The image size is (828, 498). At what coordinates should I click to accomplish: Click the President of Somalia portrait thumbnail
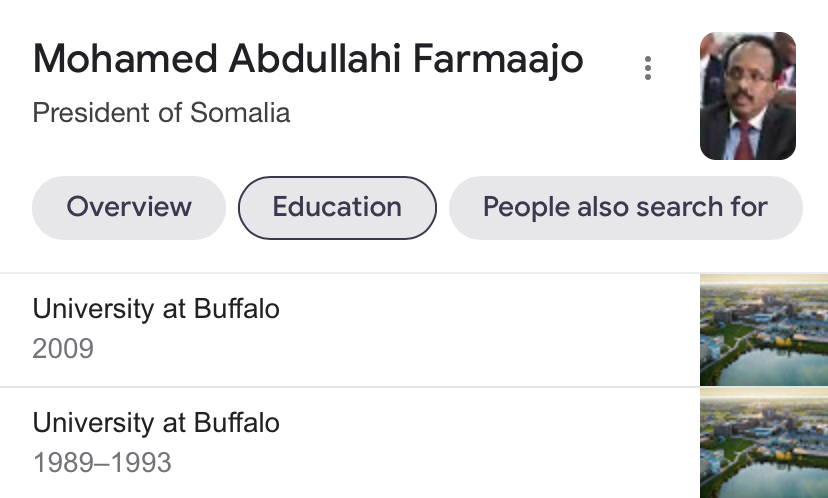pyautogui.click(x=748, y=96)
